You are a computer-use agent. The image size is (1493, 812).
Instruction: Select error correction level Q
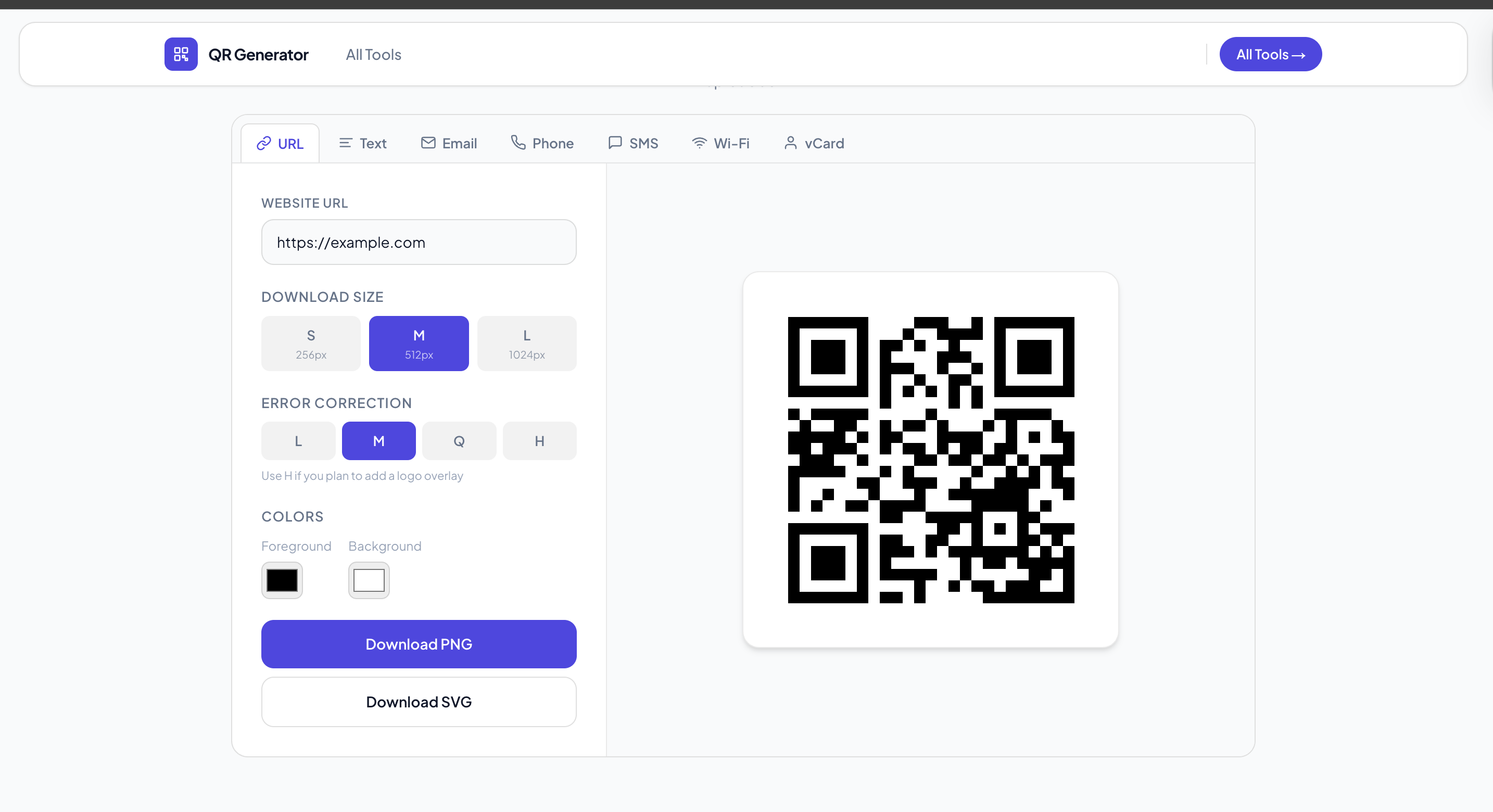point(459,440)
